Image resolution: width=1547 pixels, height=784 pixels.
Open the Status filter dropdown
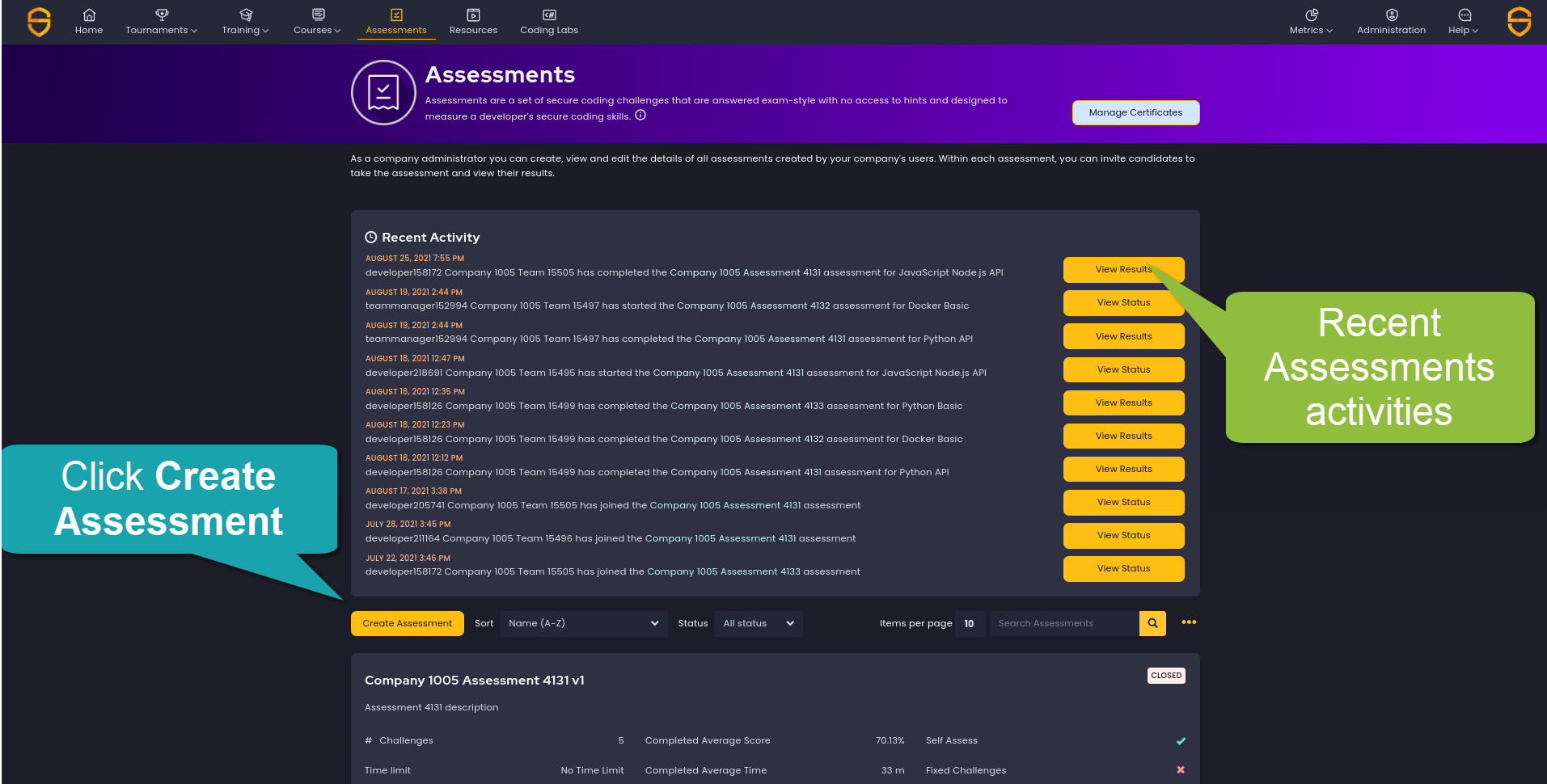pyautogui.click(x=757, y=623)
